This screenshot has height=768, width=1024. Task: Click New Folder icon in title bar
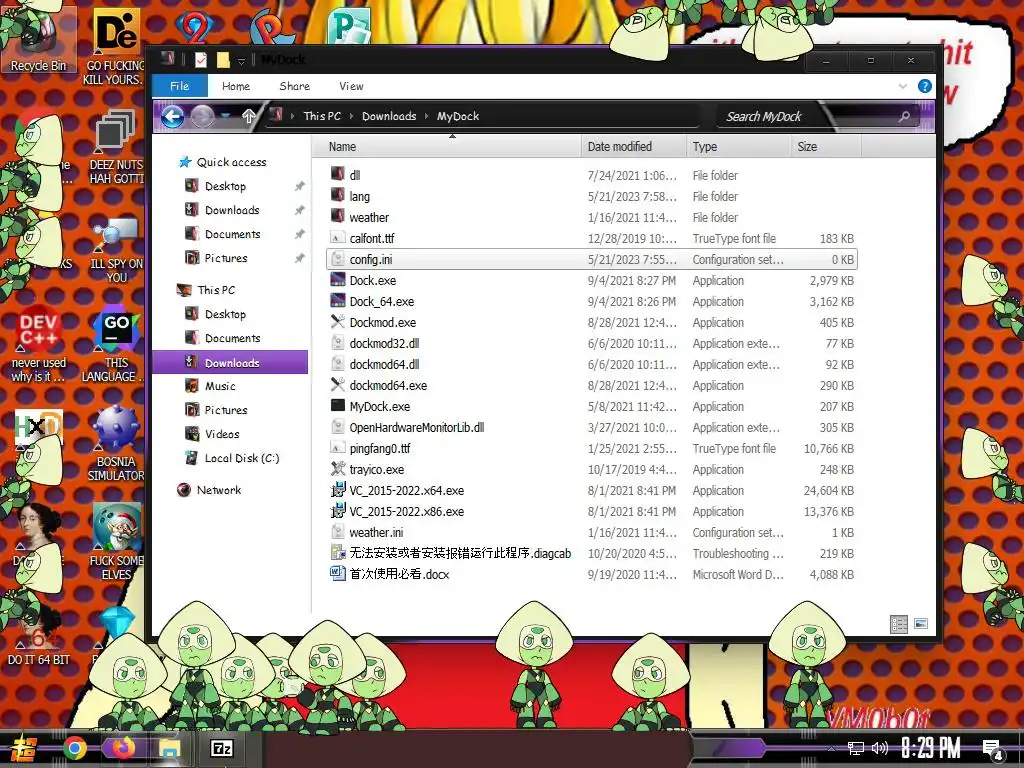223,60
